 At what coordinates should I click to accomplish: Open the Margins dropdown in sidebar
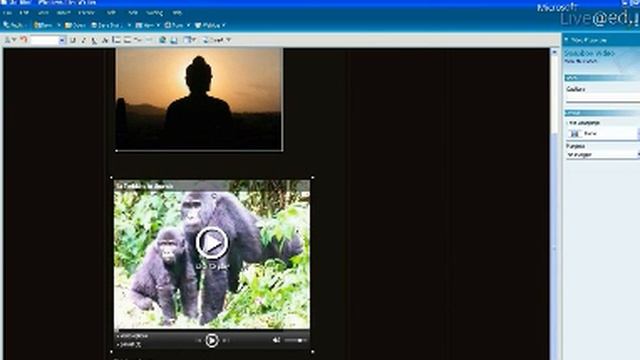pos(602,155)
